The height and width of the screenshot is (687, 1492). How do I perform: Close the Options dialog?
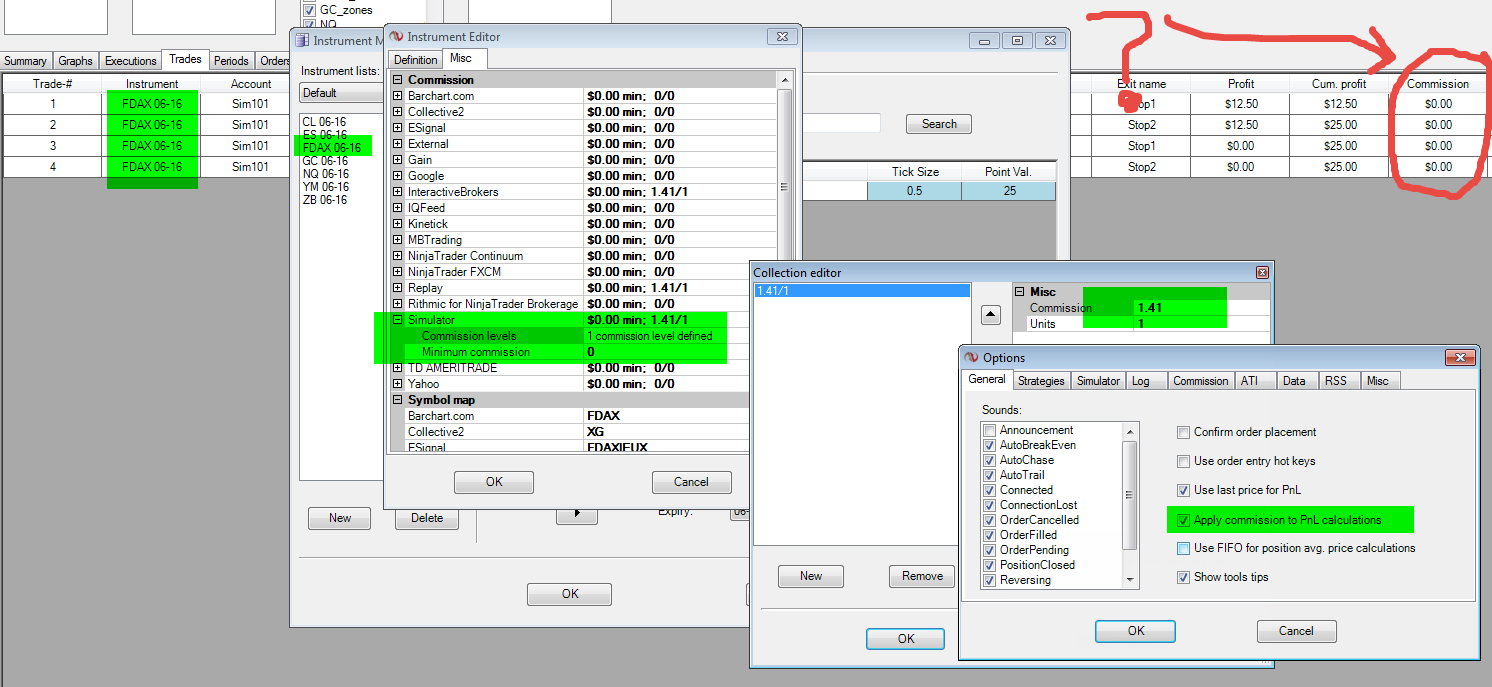(x=1462, y=358)
